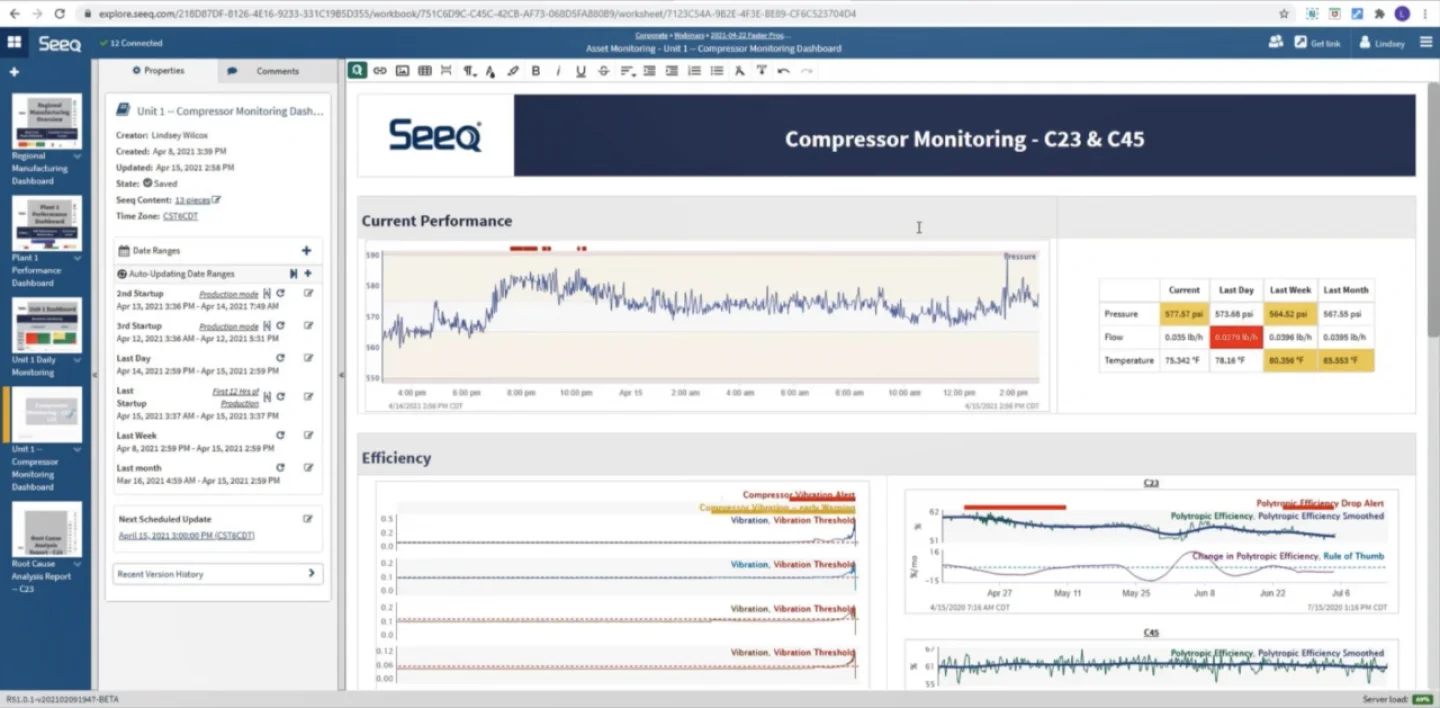Add a new date range
The width and height of the screenshot is (1440, 708).
[x=306, y=251]
